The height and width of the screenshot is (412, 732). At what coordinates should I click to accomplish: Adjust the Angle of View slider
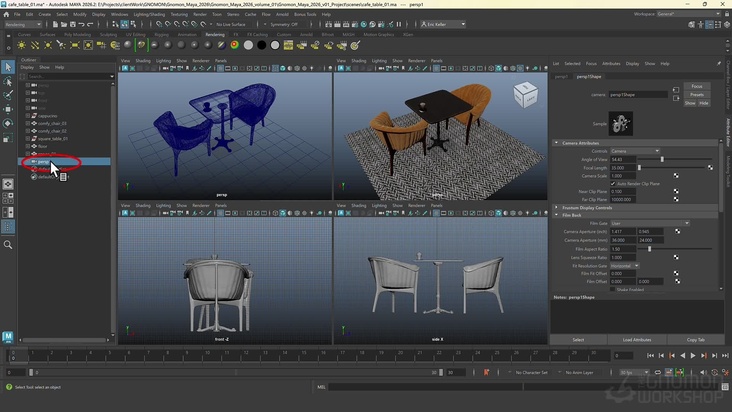pyautogui.click(x=662, y=159)
